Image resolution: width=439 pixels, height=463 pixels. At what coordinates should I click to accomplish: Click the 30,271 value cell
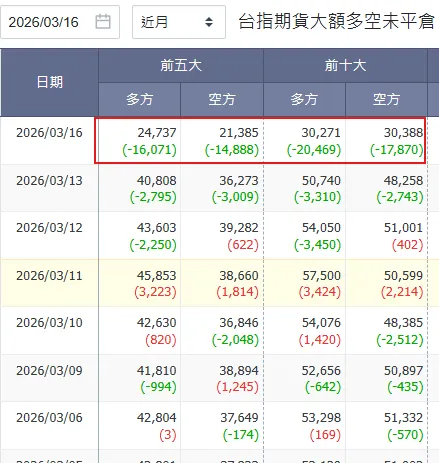[304, 140]
